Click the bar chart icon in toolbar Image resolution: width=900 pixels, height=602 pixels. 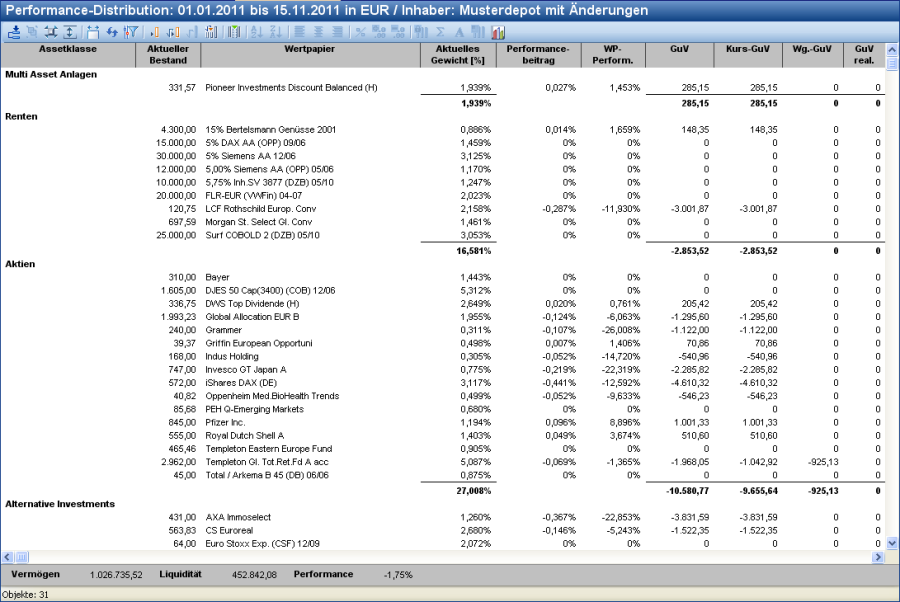(498, 31)
